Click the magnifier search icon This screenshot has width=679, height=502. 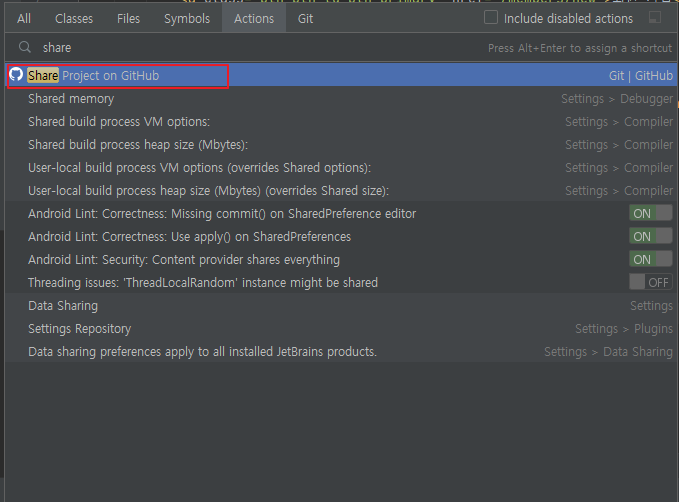[25, 47]
